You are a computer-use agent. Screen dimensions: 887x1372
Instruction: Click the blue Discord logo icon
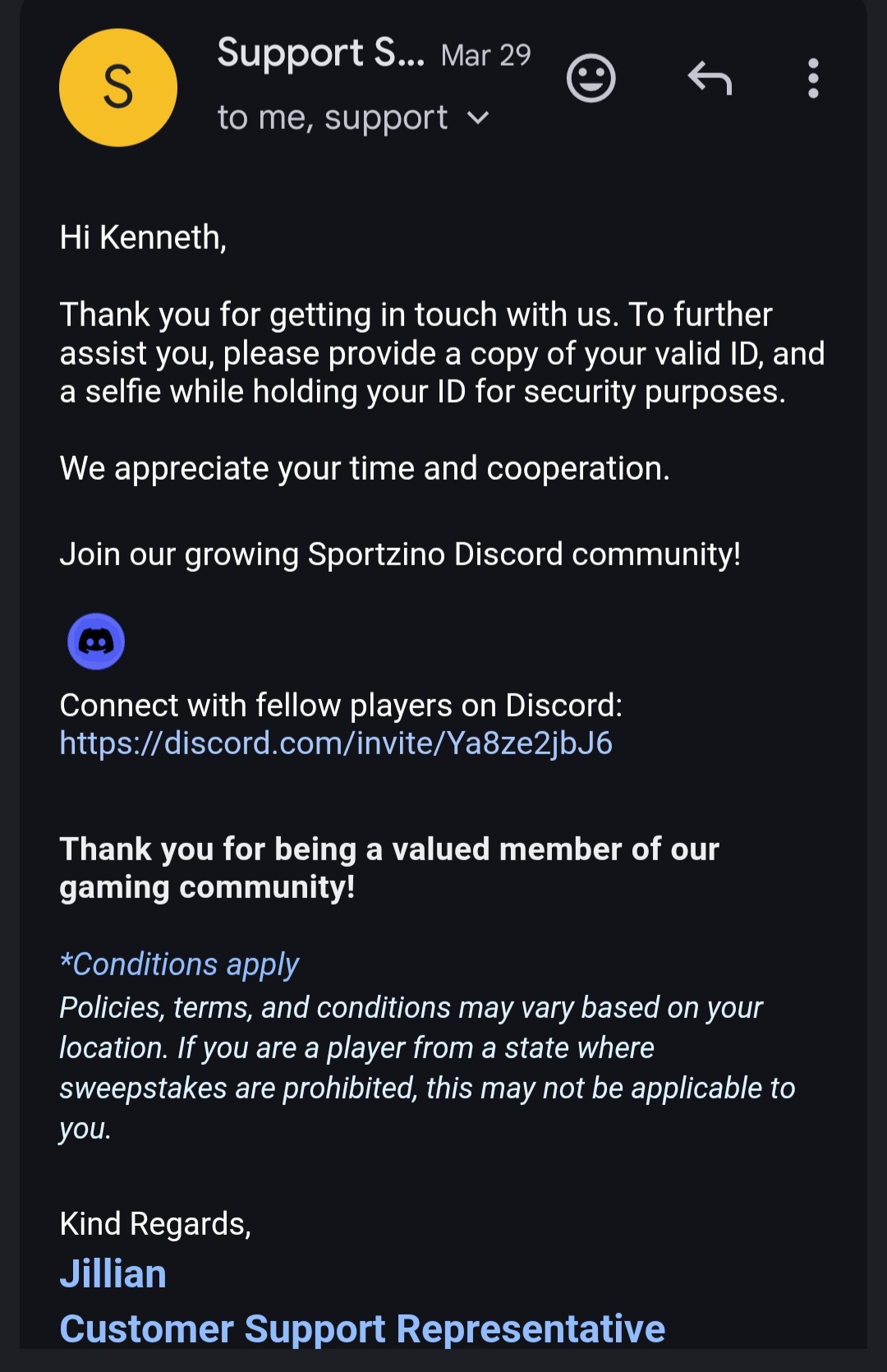pyautogui.click(x=96, y=642)
